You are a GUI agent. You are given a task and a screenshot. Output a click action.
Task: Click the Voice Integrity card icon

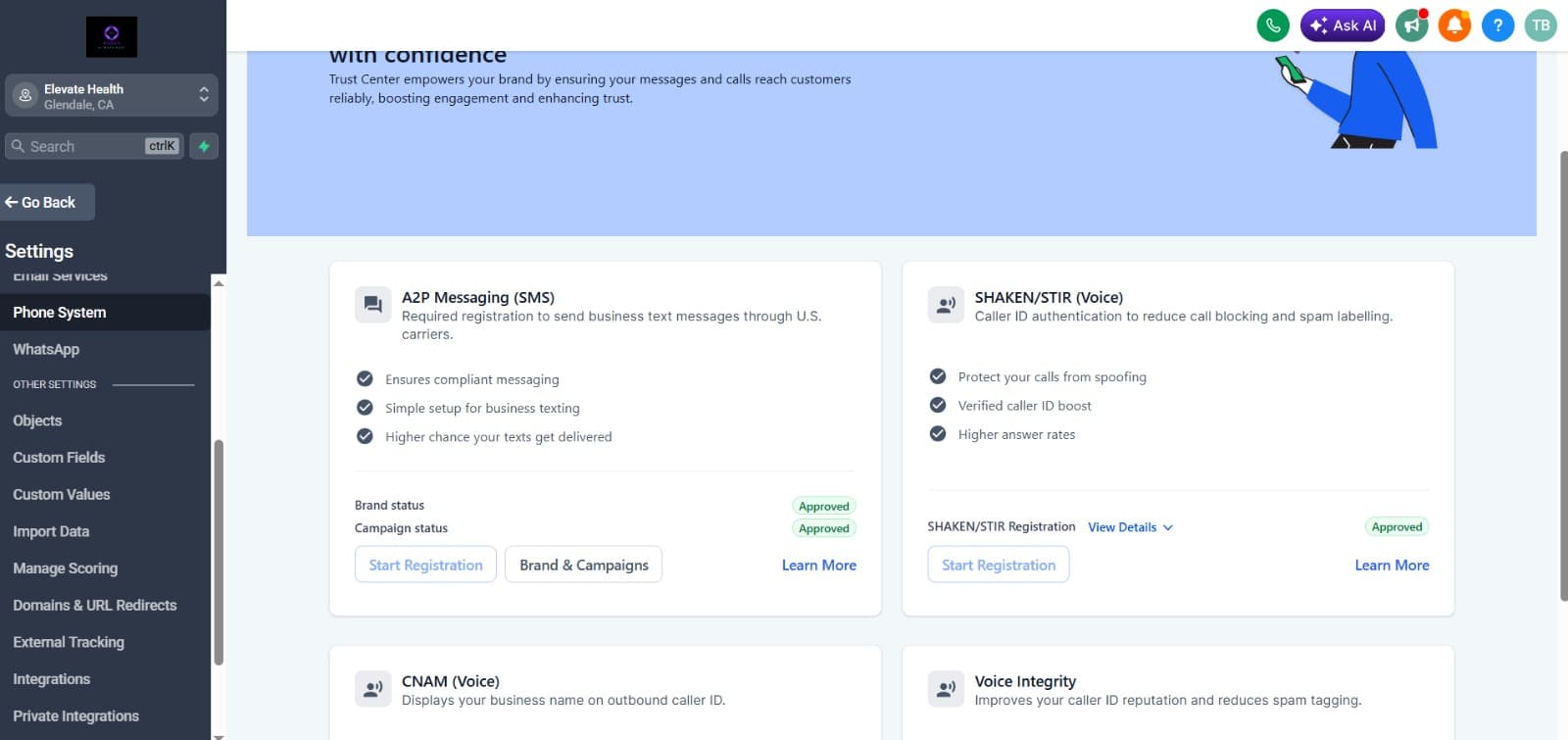coord(946,689)
